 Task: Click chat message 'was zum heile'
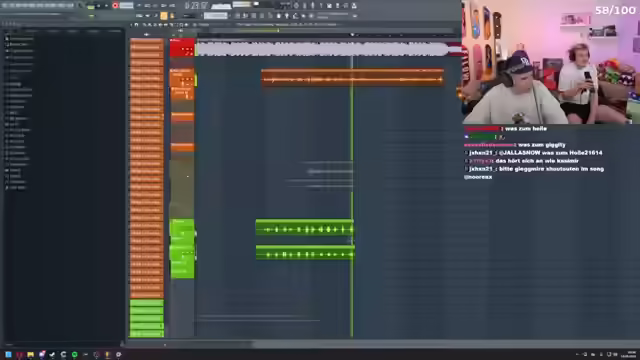[526, 129]
